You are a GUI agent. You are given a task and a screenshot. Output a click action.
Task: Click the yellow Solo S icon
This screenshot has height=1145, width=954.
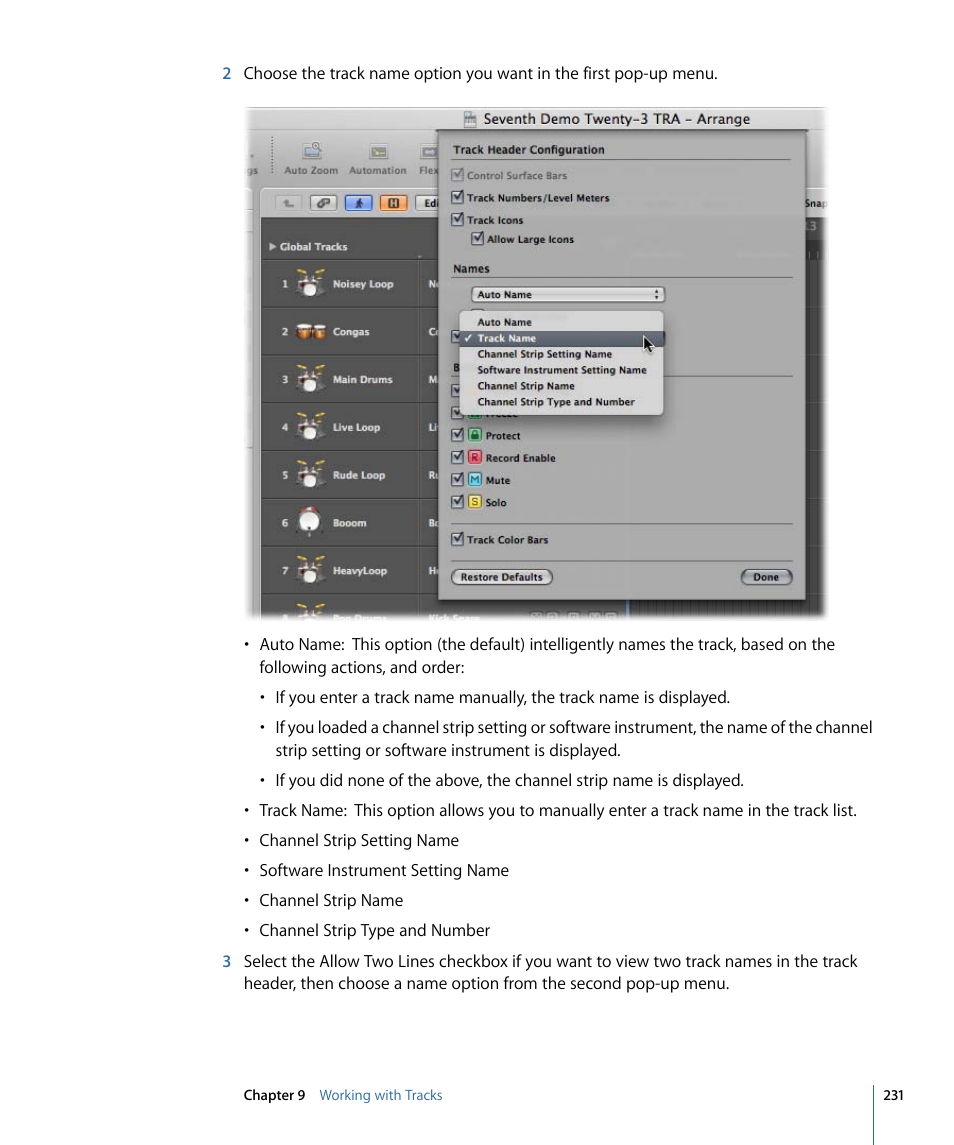click(475, 502)
